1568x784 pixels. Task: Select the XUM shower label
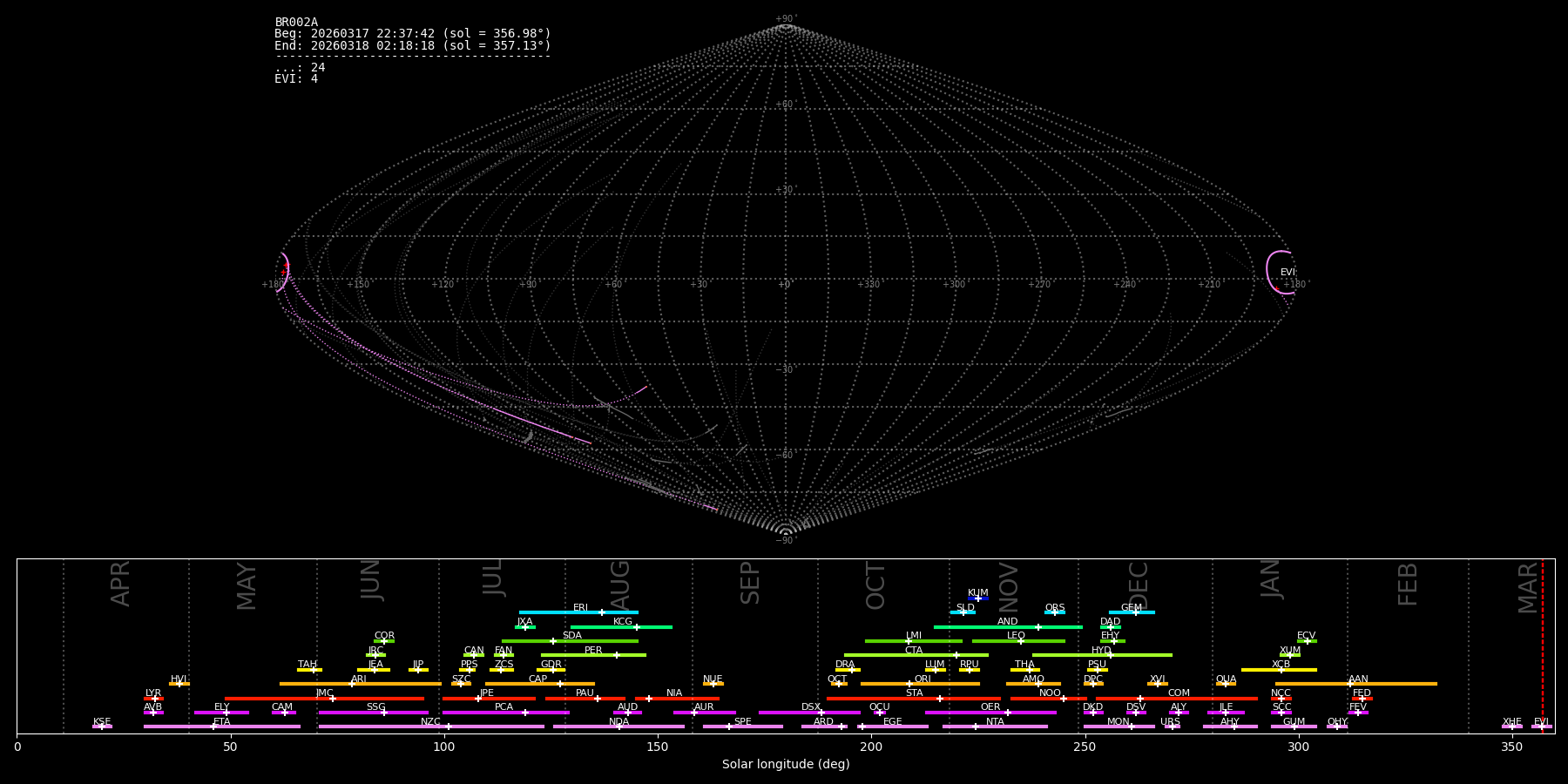(1289, 650)
